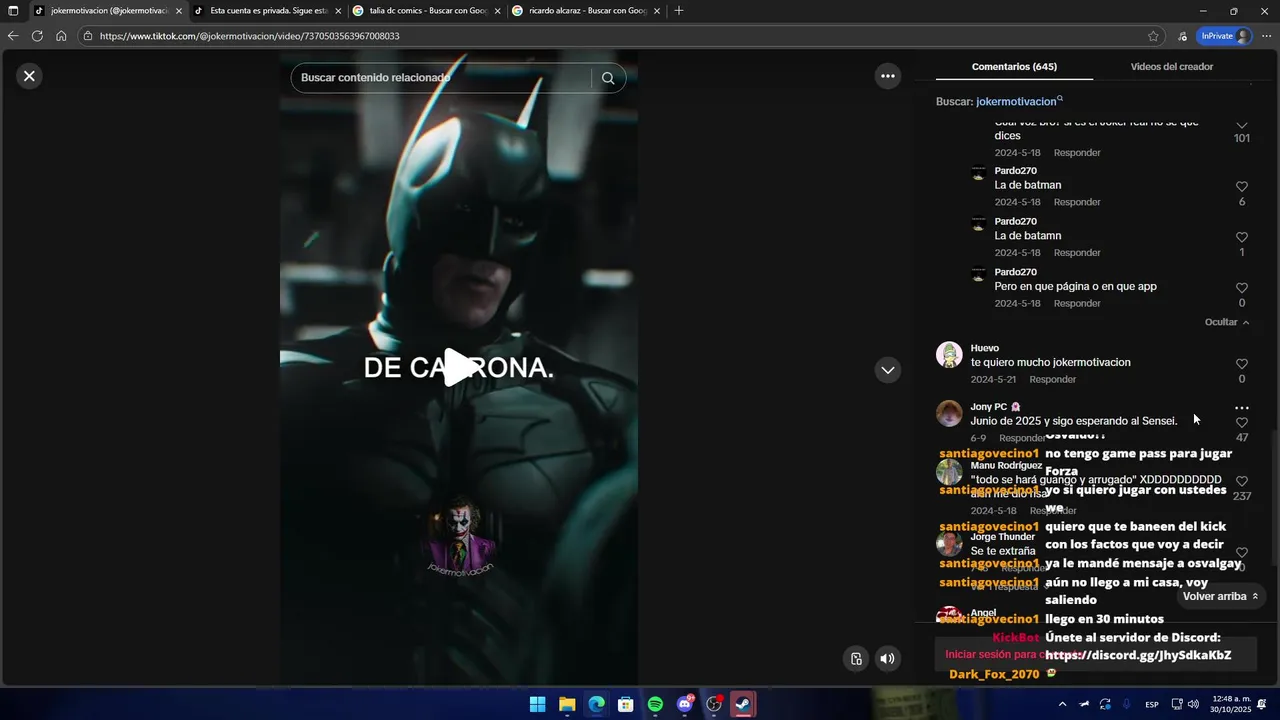This screenshot has height=720, width=1280.
Task: Expand hidden system tray icons chevron
Action: (x=1062, y=704)
